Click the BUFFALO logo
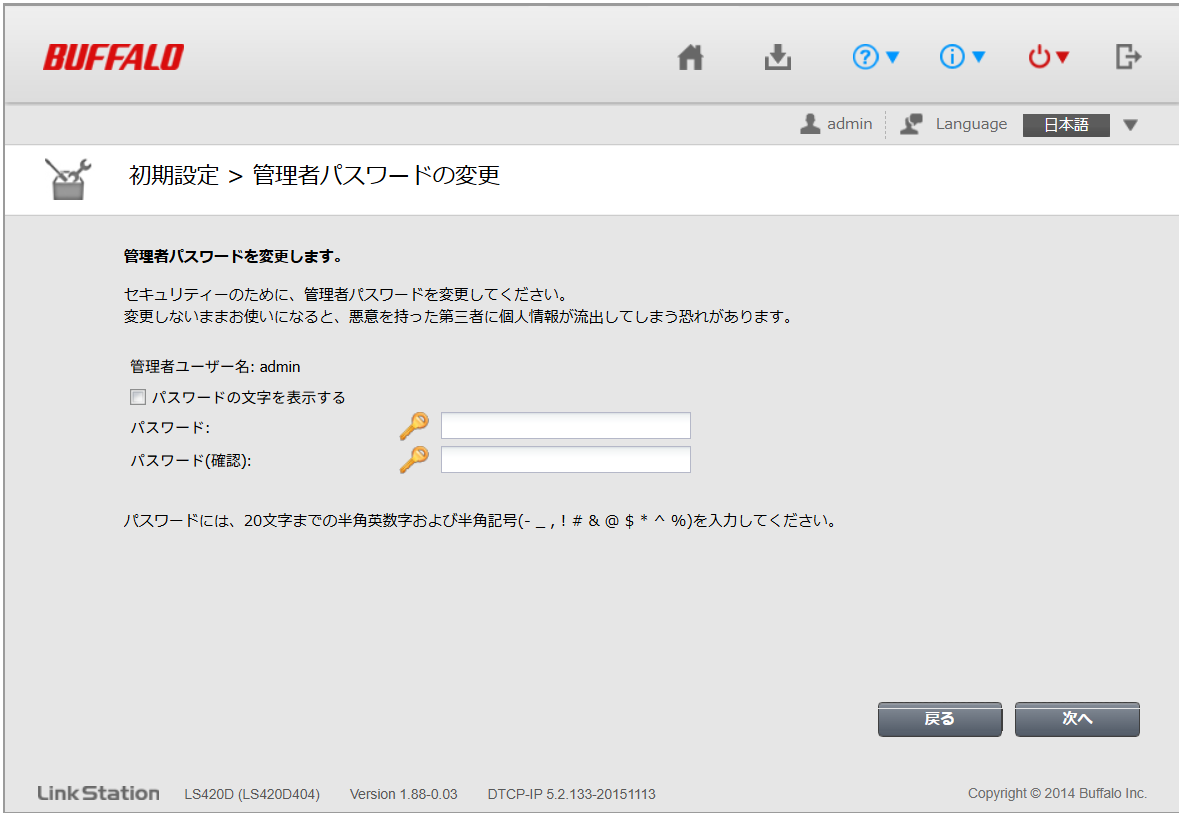Image resolution: width=1182 pixels, height=816 pixels. 113,57
